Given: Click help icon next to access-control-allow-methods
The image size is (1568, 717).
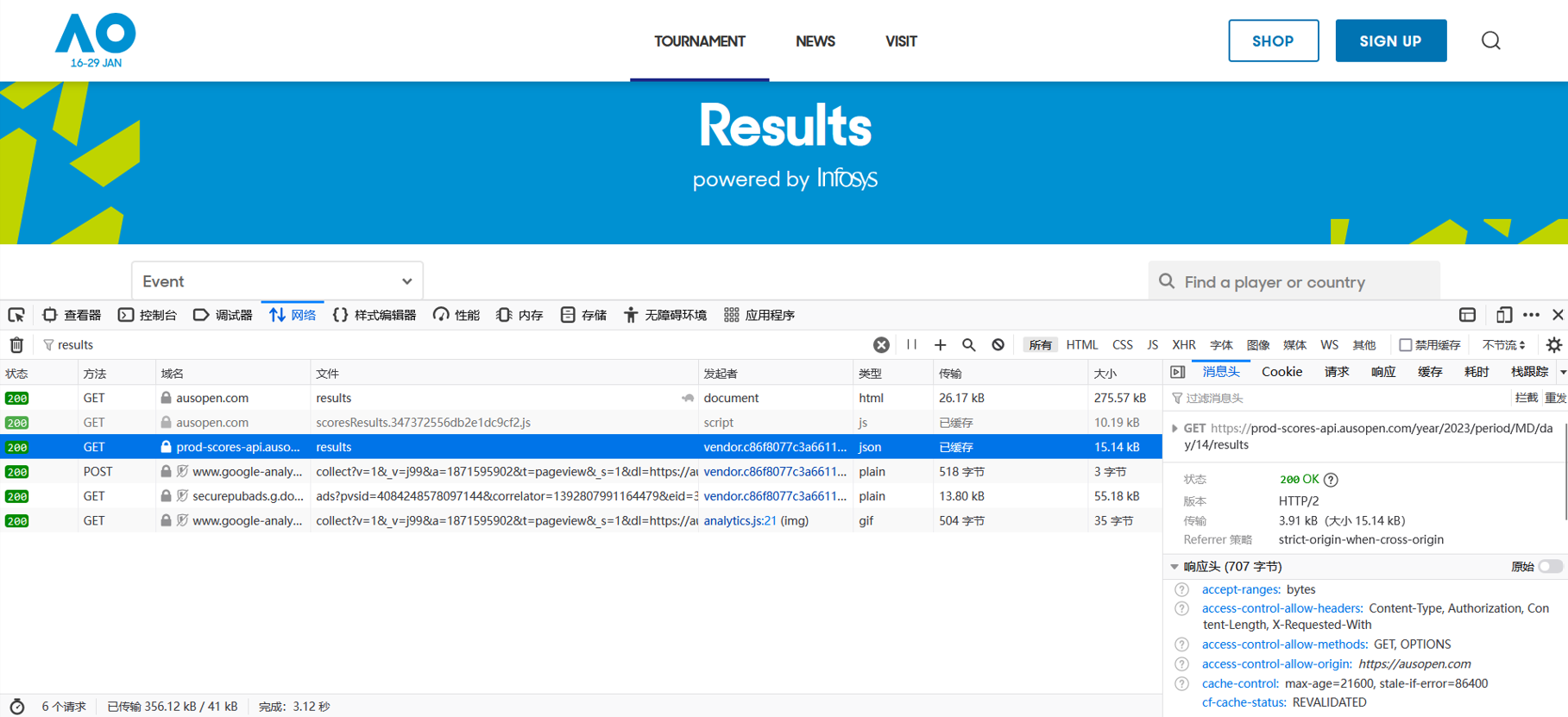Looking at the screenshot, I should [x=1182, y=645].
